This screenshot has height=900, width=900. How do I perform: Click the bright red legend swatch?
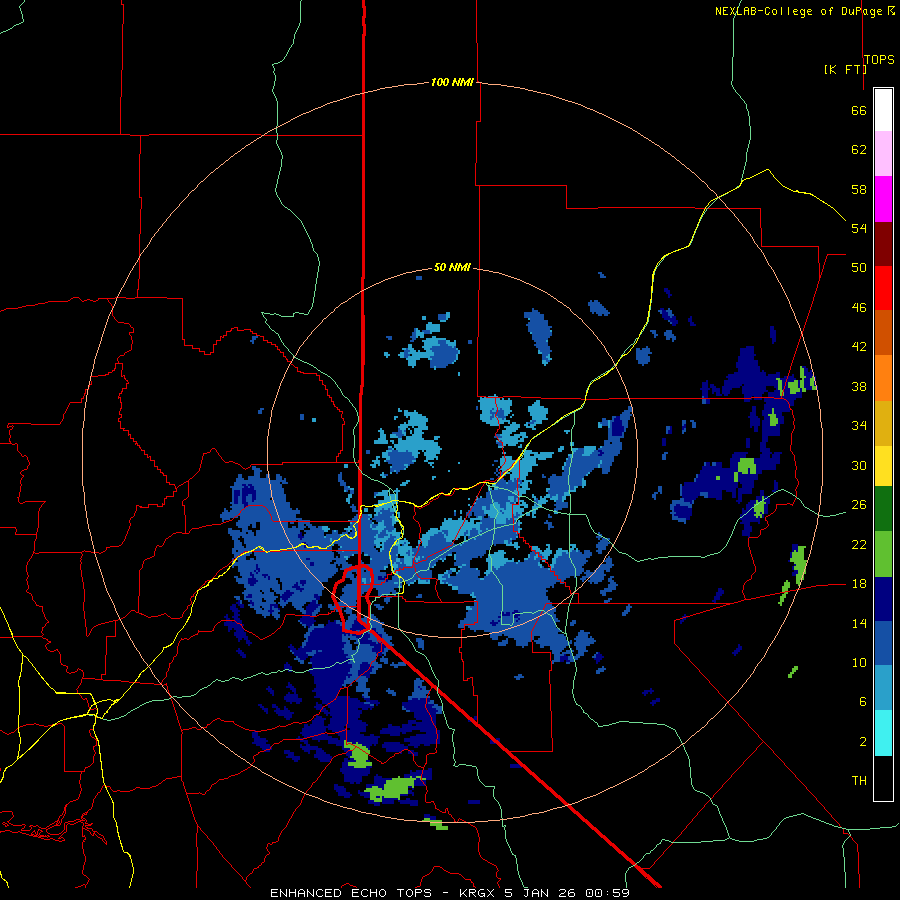883,288
